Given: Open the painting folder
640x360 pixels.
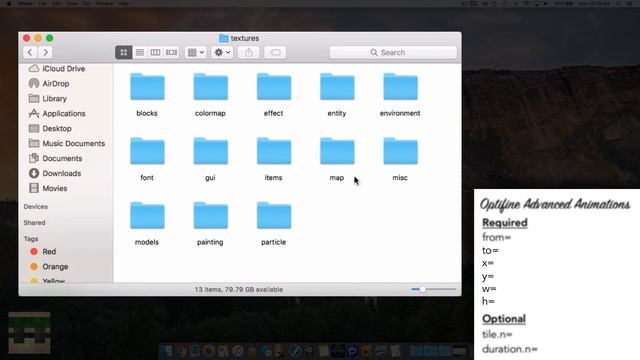Looking at the screenshot, I should [x=210, y=216].
